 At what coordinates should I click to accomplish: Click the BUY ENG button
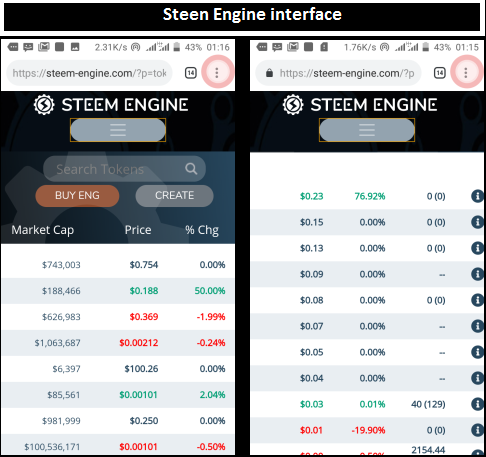pos(77,195)
